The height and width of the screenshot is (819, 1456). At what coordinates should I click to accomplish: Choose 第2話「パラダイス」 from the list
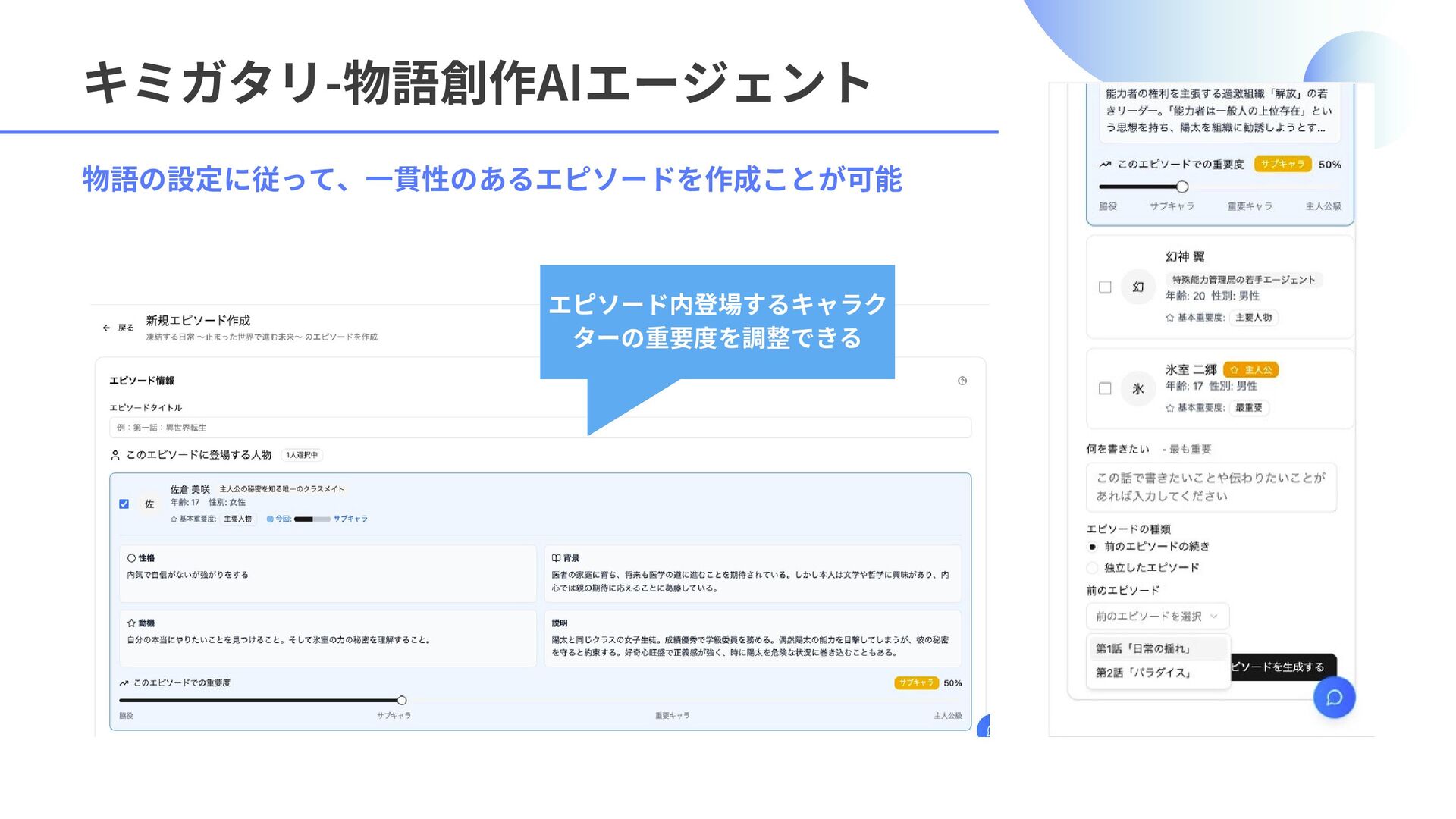coord(1144,673)
